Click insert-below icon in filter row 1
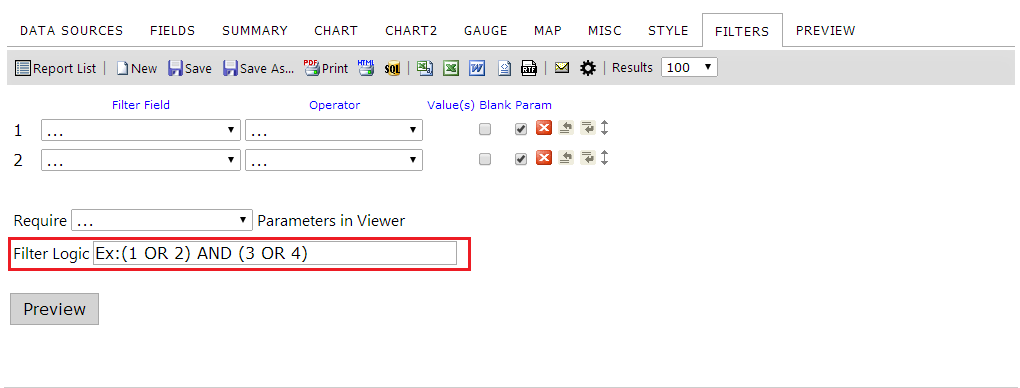 pos(588,128)
